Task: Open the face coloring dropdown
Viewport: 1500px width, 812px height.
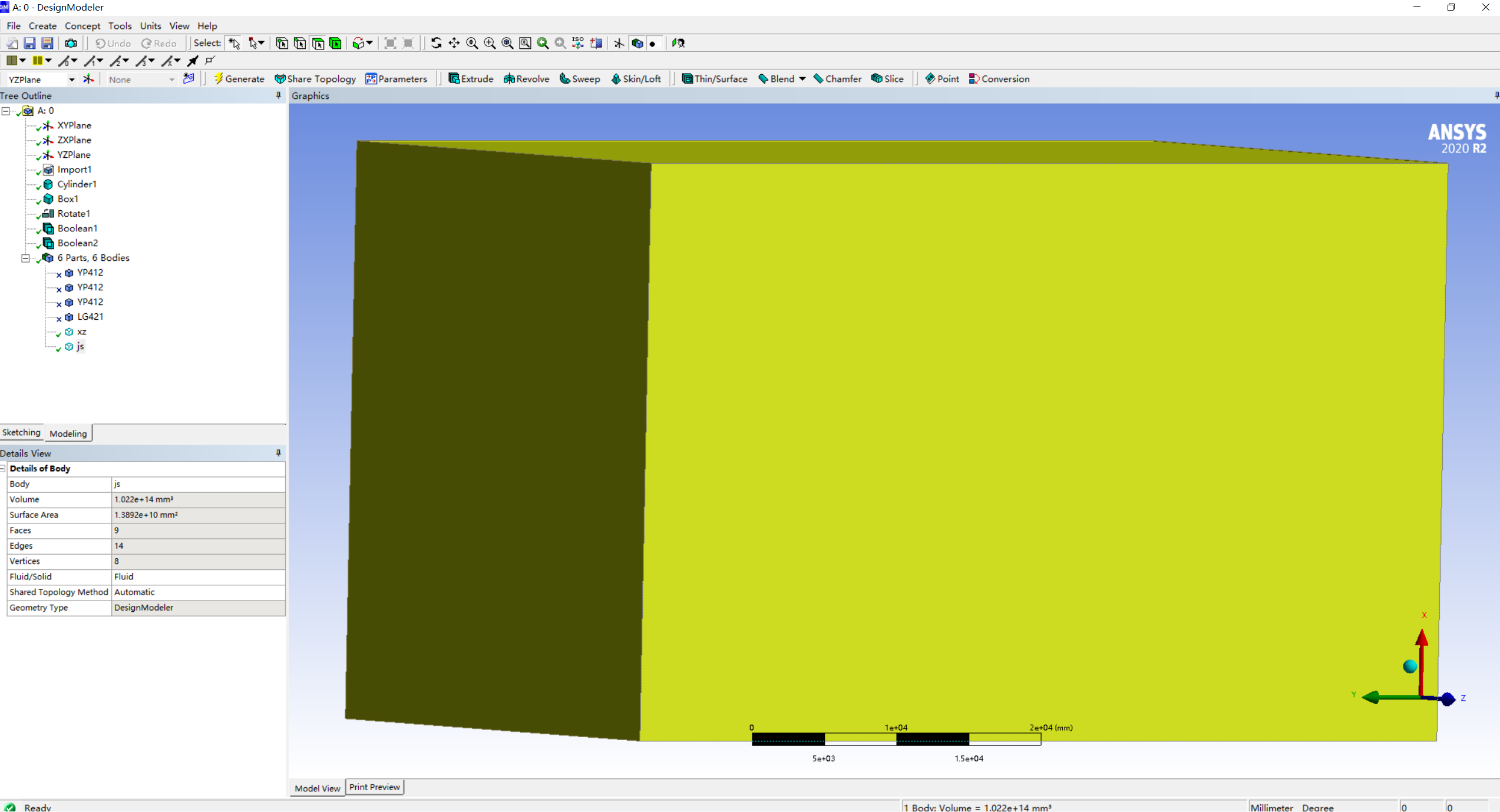Action: (22, 61)
